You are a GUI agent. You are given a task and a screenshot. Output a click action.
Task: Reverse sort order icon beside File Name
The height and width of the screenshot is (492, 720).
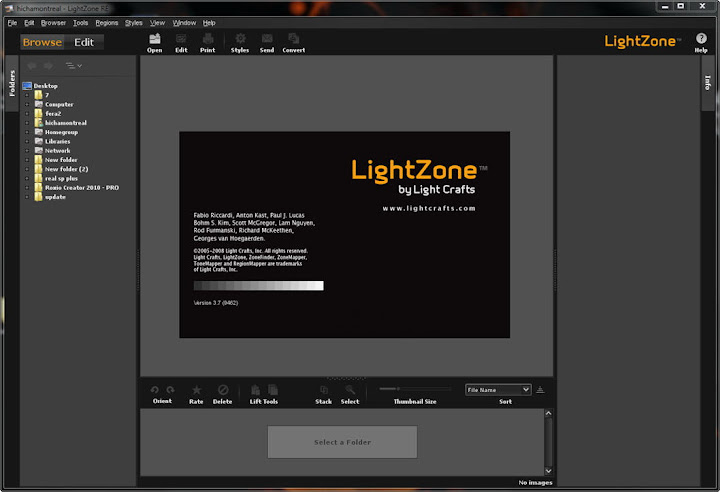(x=540, y=390)
